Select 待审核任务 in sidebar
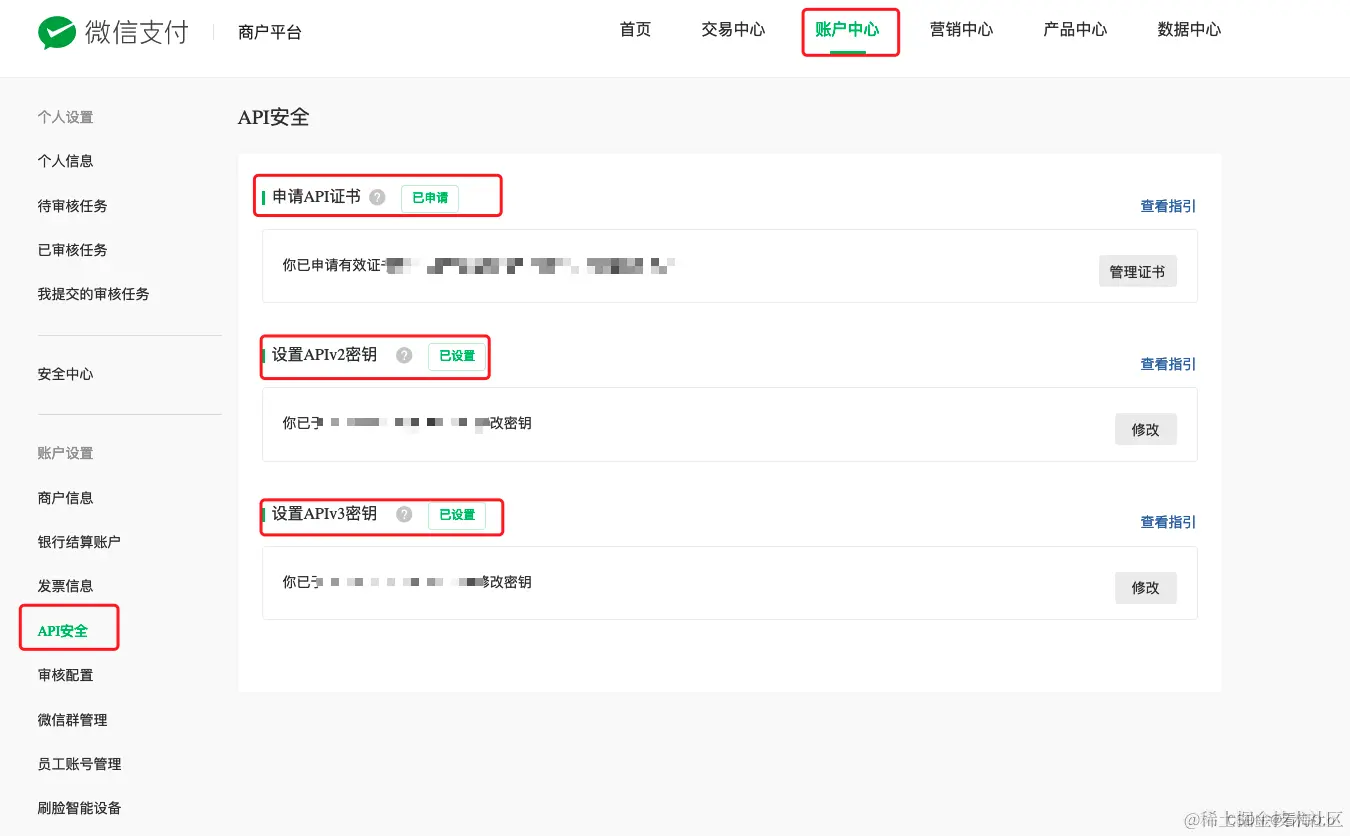 [x=72, y=206]
